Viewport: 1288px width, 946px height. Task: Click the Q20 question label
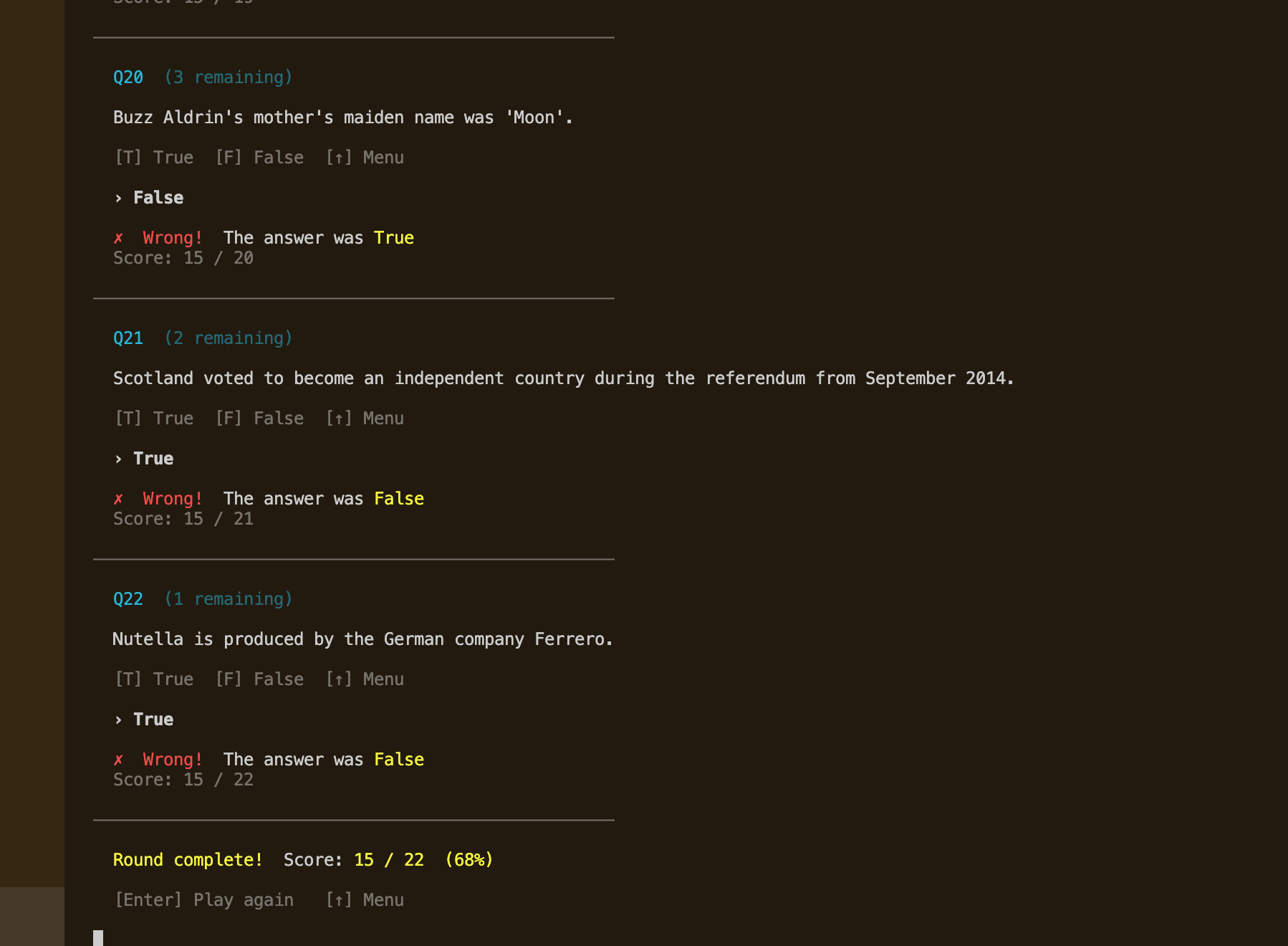coord(128,77)
